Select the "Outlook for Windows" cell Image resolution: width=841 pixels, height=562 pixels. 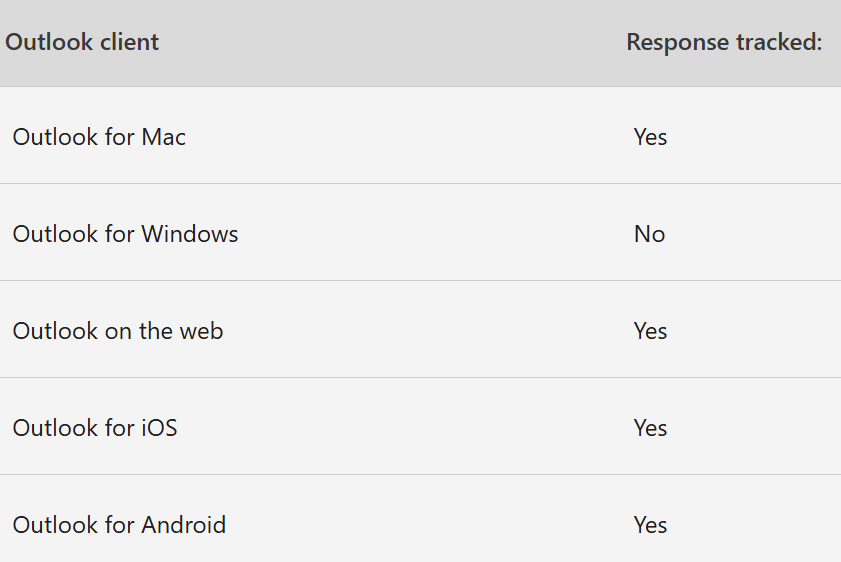tap(125, 234)
